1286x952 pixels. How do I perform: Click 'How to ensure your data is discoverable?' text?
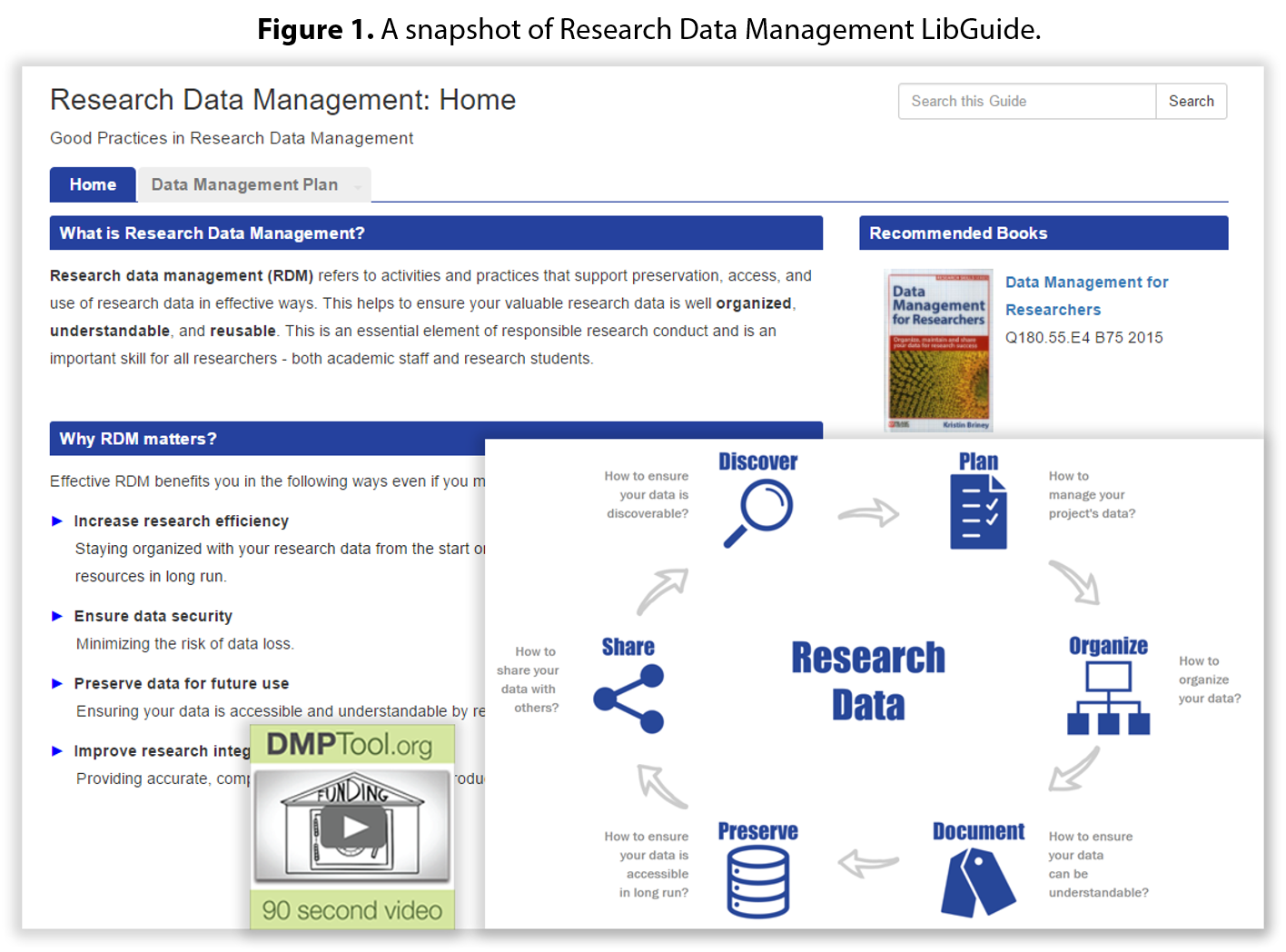[647, 495]
